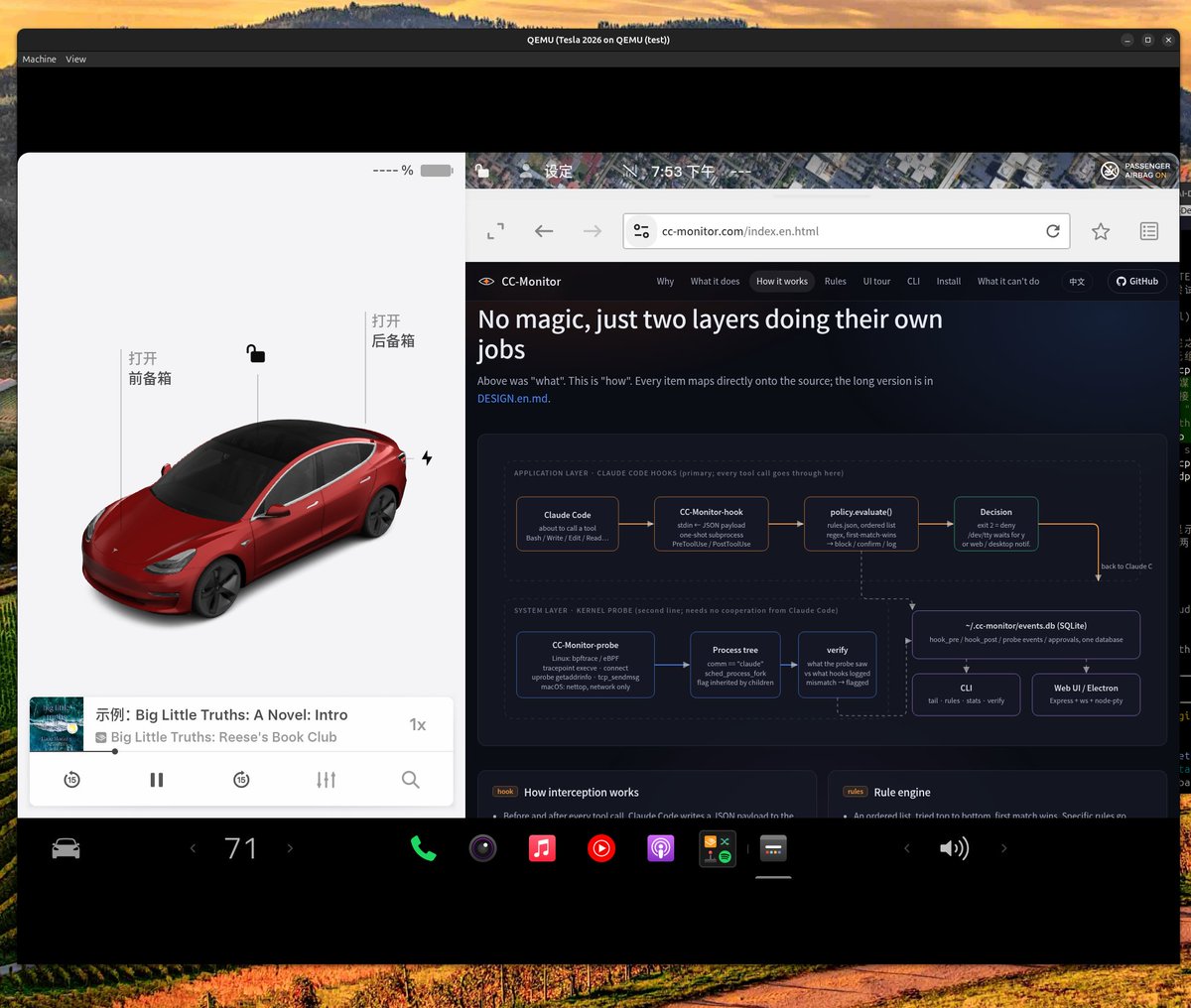
Task: Click the policy.evaluate() diagram box
Action: pos(861,525)
